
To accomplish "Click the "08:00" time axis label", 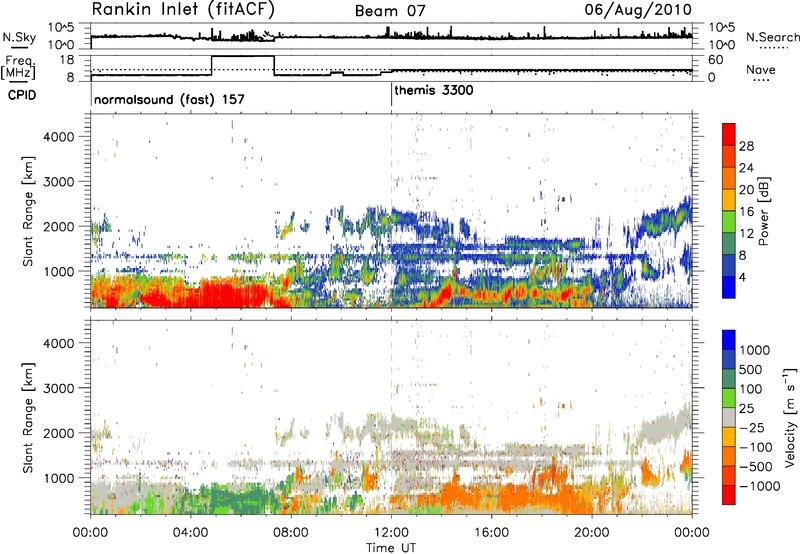I will (291, 533).
